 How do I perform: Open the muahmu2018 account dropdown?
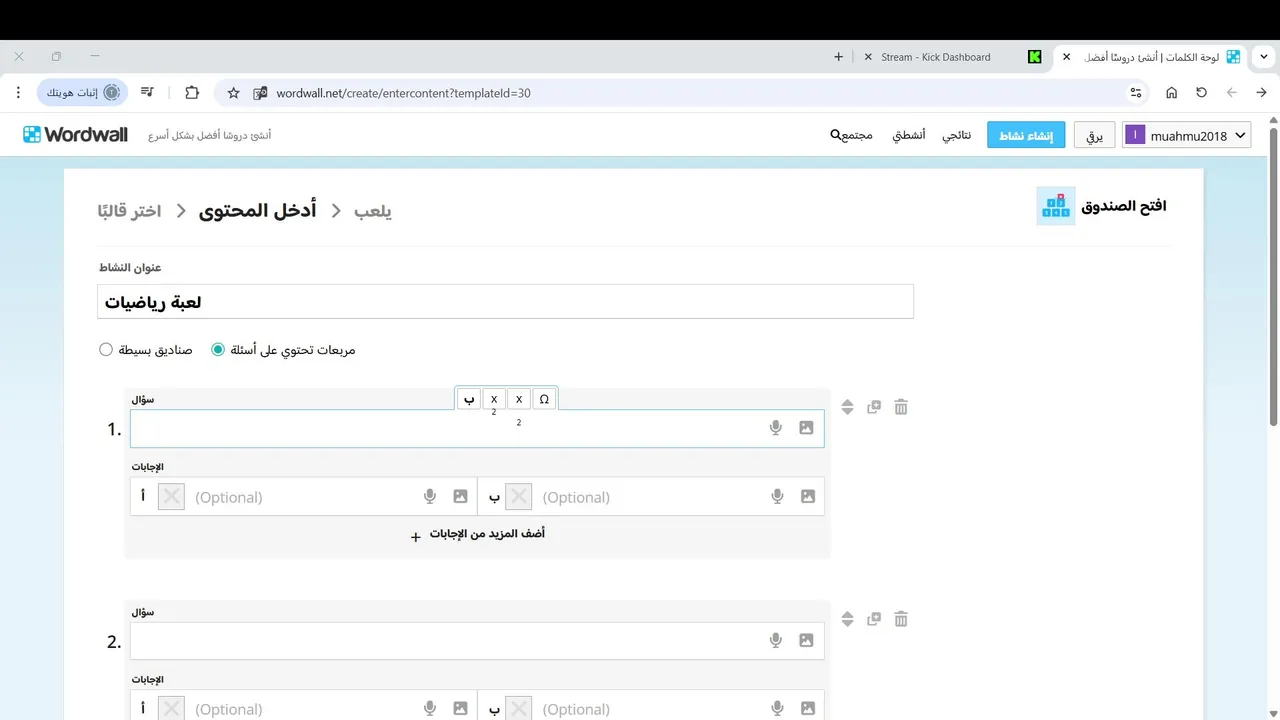click(x=1187, y=135)
